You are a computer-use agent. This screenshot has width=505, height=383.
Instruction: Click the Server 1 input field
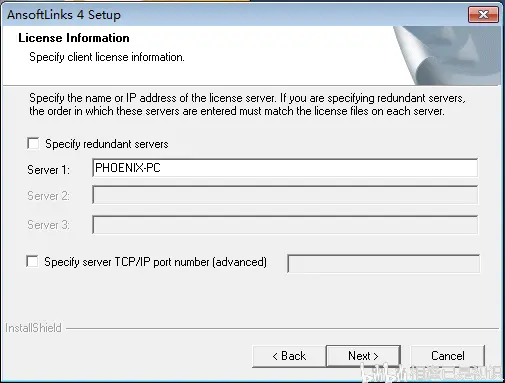(285, 168)
